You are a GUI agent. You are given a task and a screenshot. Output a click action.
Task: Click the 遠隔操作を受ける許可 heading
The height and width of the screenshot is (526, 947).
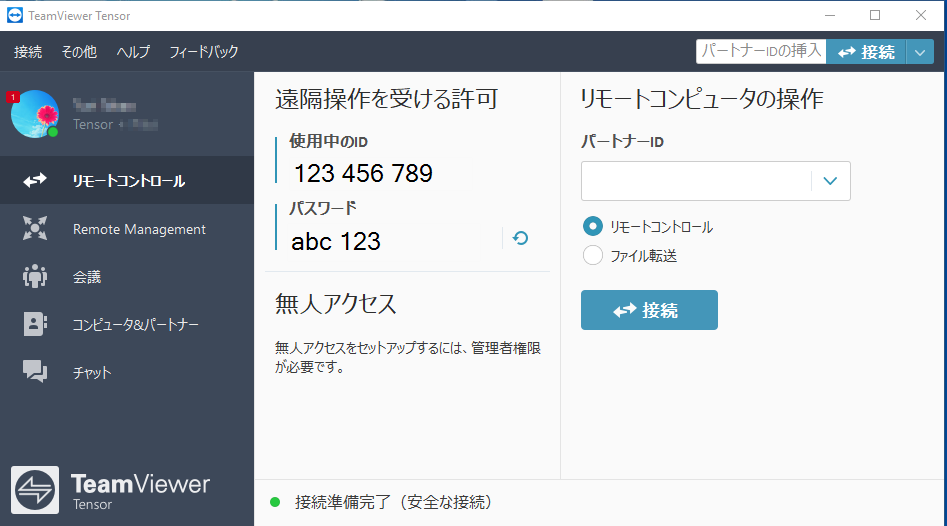pos(387,99)
